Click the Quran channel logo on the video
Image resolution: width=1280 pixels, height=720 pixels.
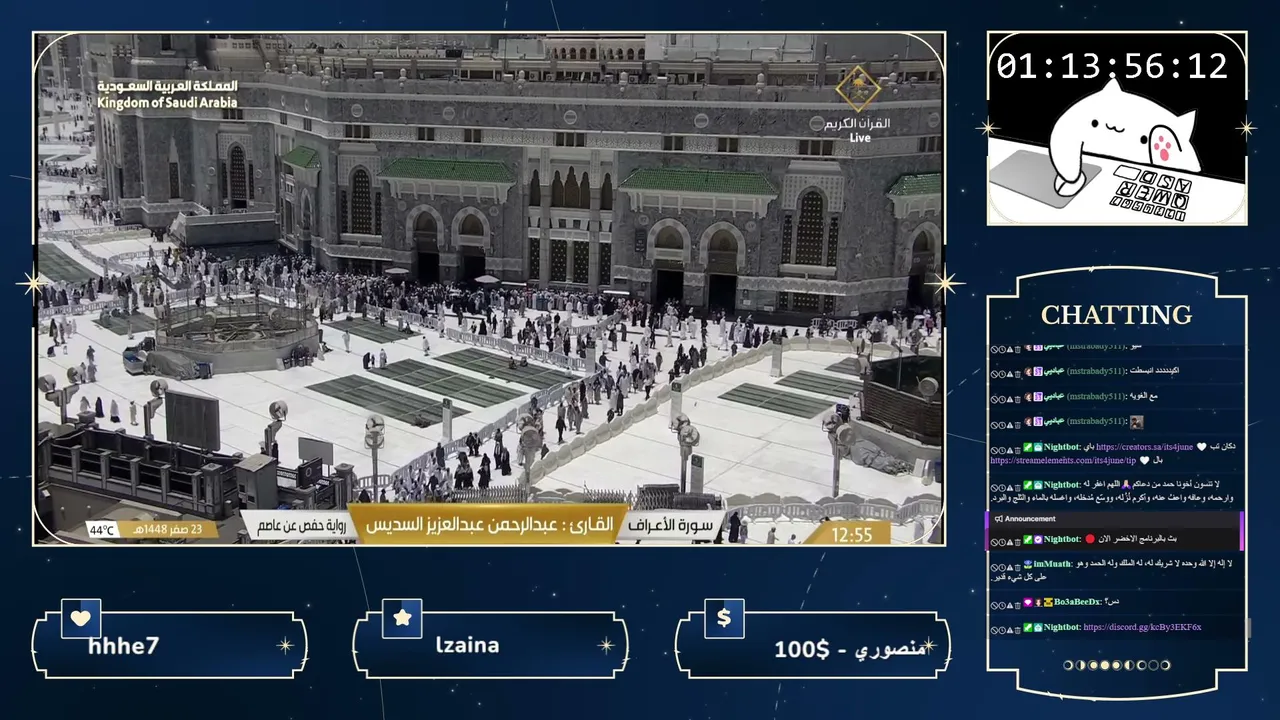pos(858,89)
